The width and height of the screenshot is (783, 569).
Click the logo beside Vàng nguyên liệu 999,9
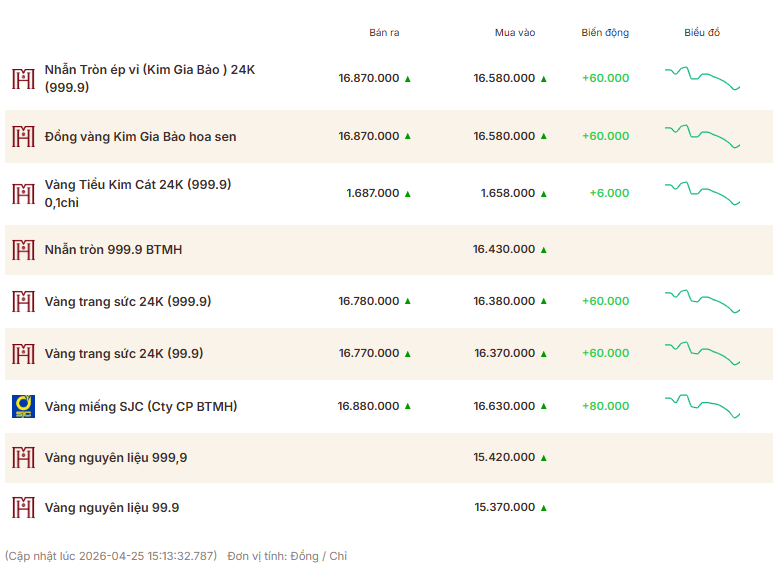pos(23,457)
